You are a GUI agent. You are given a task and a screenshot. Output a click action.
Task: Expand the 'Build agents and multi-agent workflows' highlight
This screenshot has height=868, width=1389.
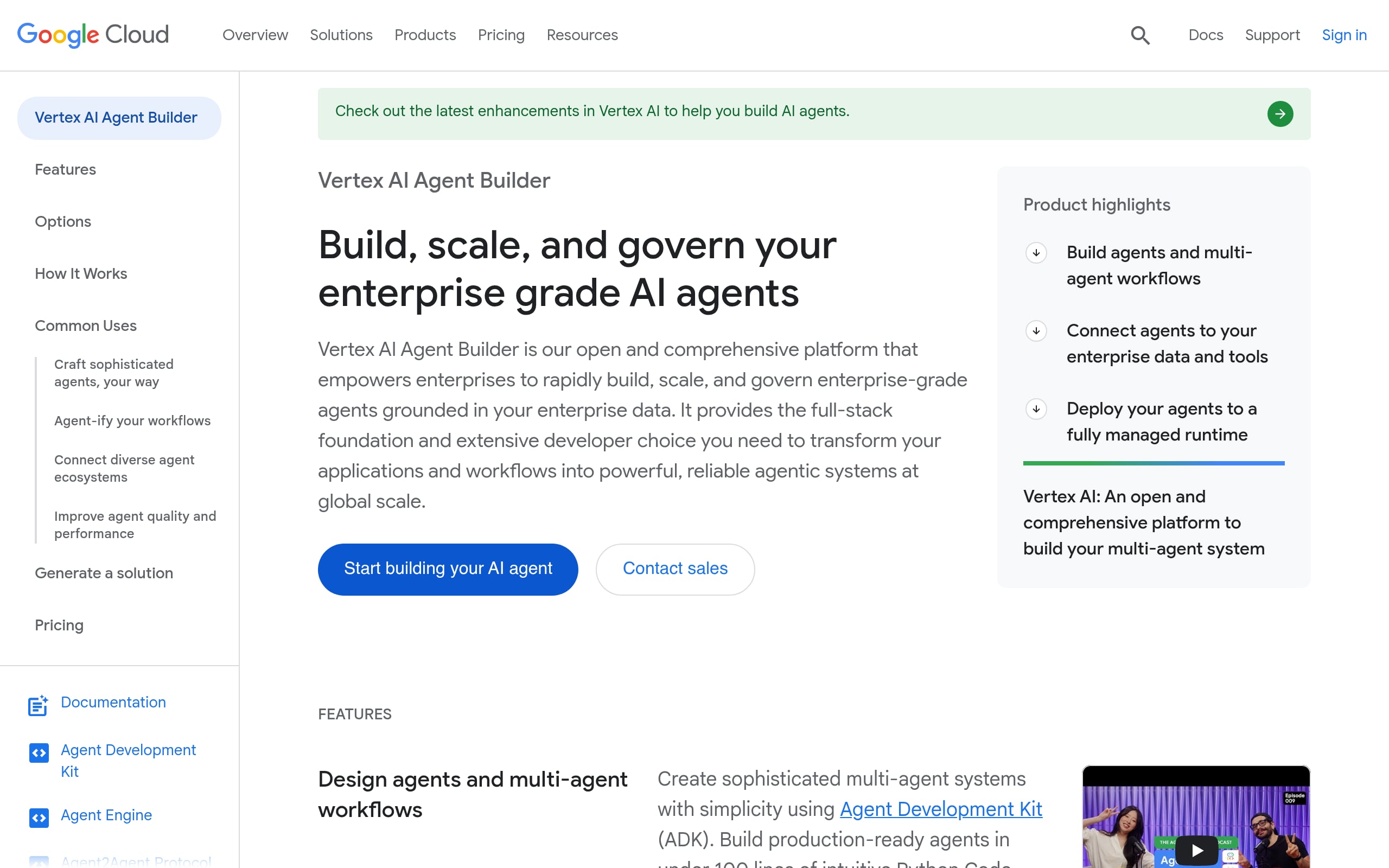1036,253
